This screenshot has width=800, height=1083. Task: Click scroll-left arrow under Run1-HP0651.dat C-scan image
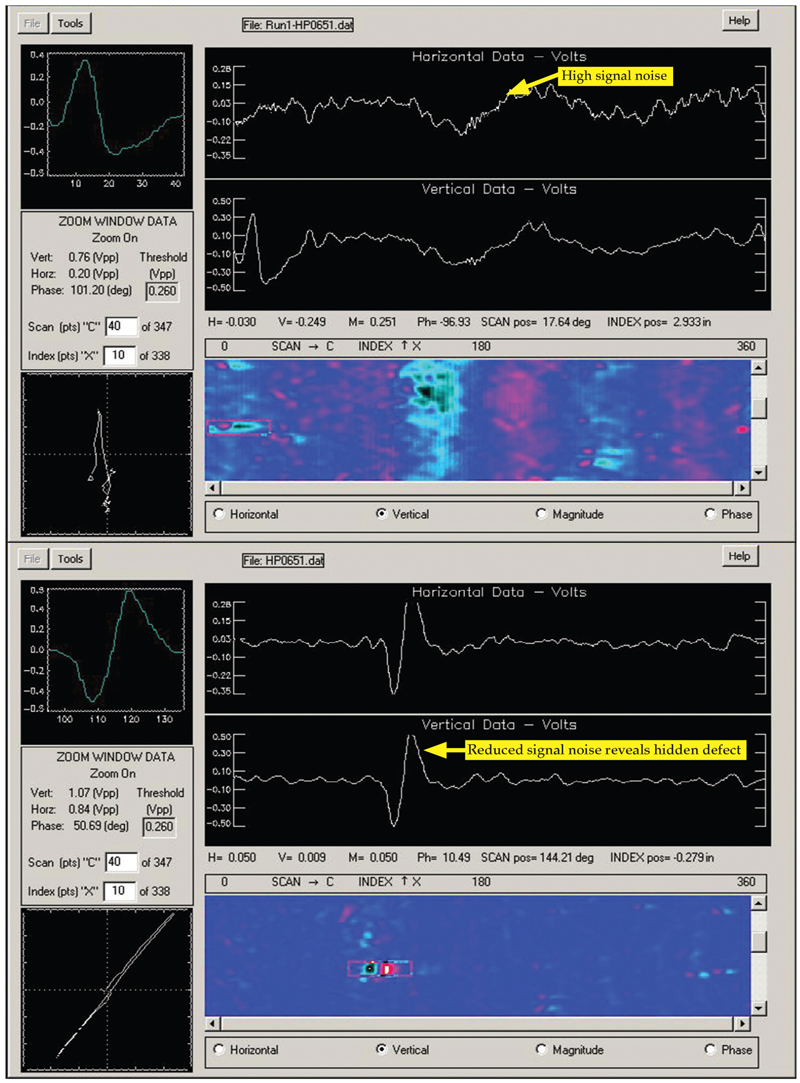tap(211, 488)
